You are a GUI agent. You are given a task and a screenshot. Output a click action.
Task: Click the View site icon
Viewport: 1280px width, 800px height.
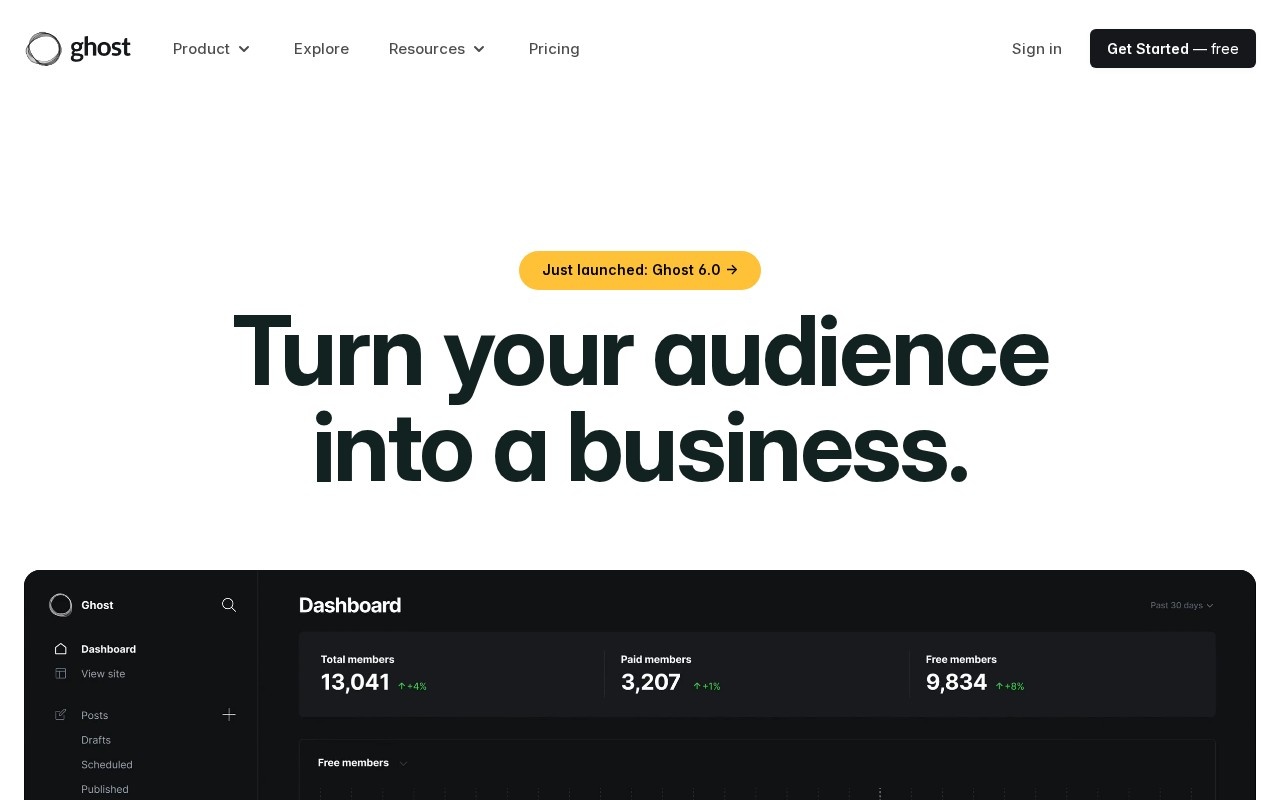tap(61, 674)
